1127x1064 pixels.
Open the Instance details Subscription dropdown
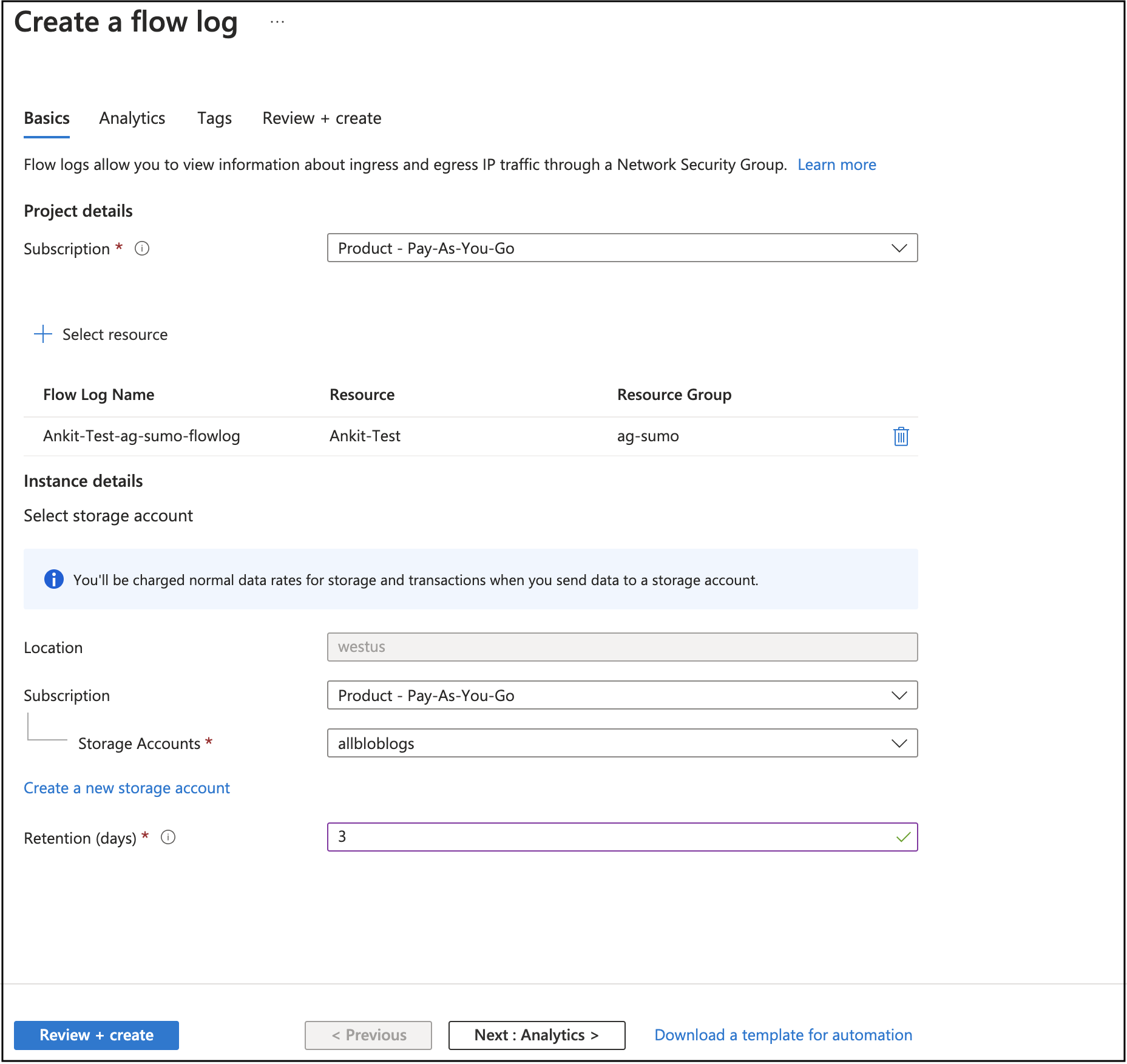click(622, 696)
